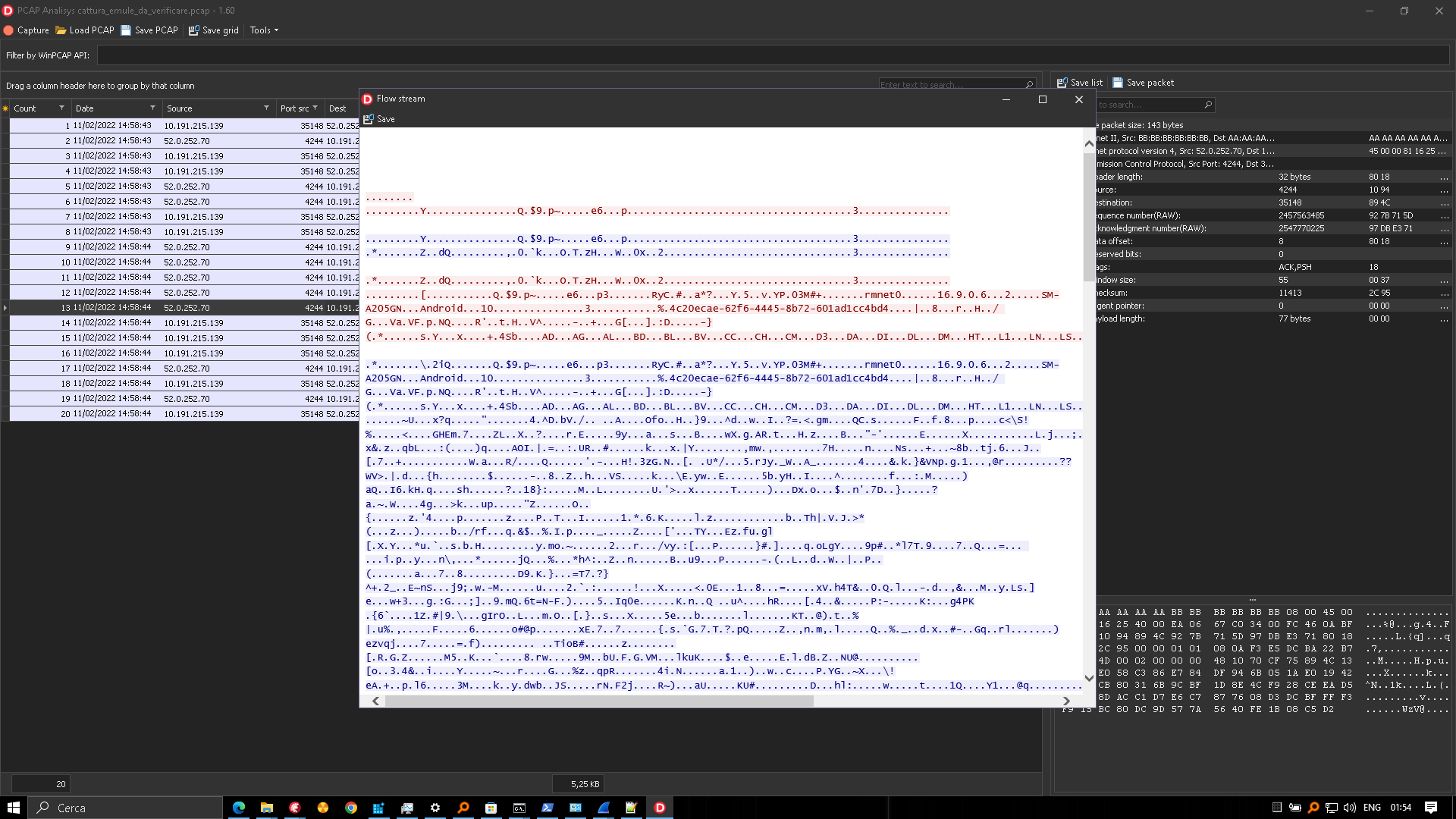The image size is (1456, 819).
Task: Click the Save packet icon
Action: pyautogui.click(x=1118, y=83)
